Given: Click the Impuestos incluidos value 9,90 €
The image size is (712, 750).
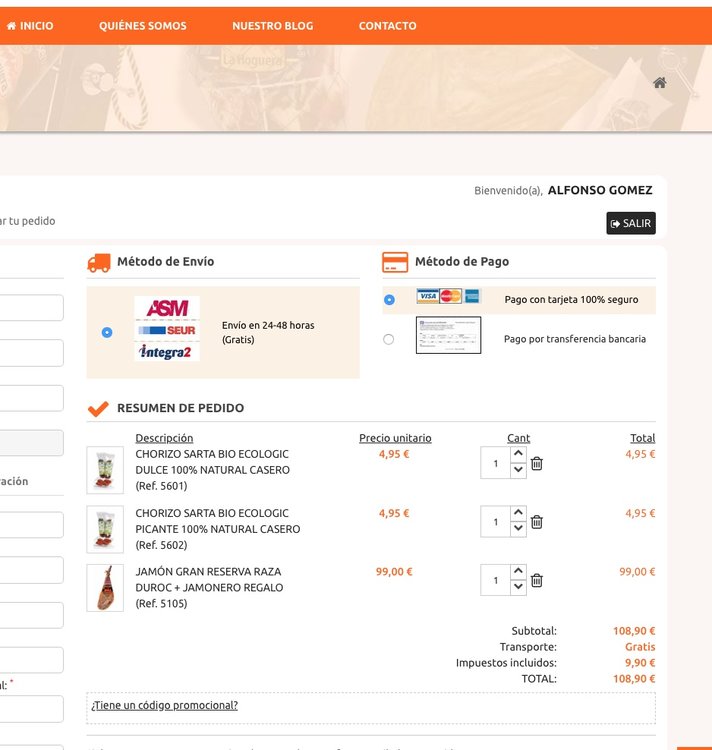Looking at the screenshot, I should click(640, 663).
